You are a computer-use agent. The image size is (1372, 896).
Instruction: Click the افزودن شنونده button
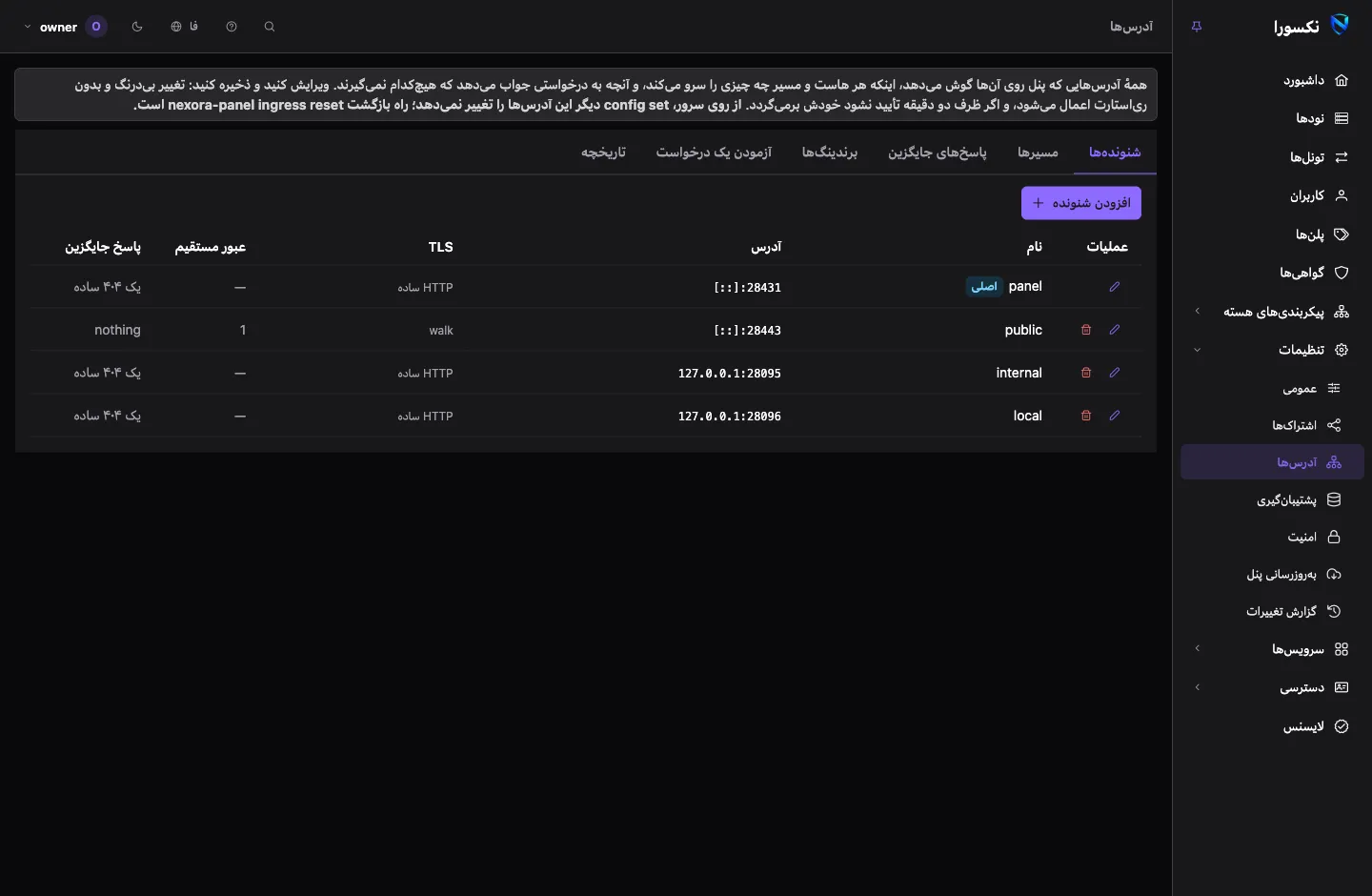click(x=1081, y=203)
